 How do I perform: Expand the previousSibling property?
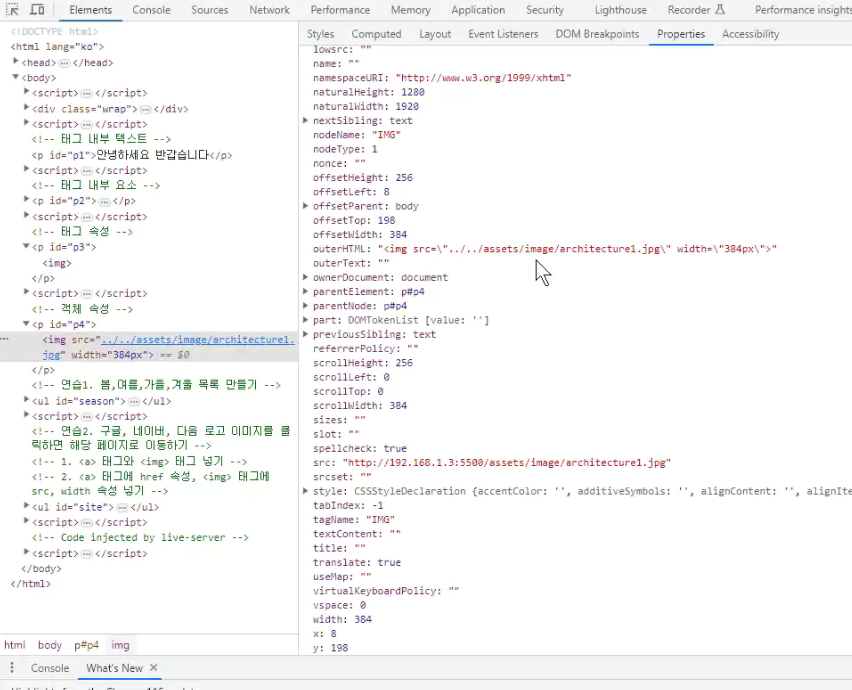pyautogui.click(x=306, y=334)
